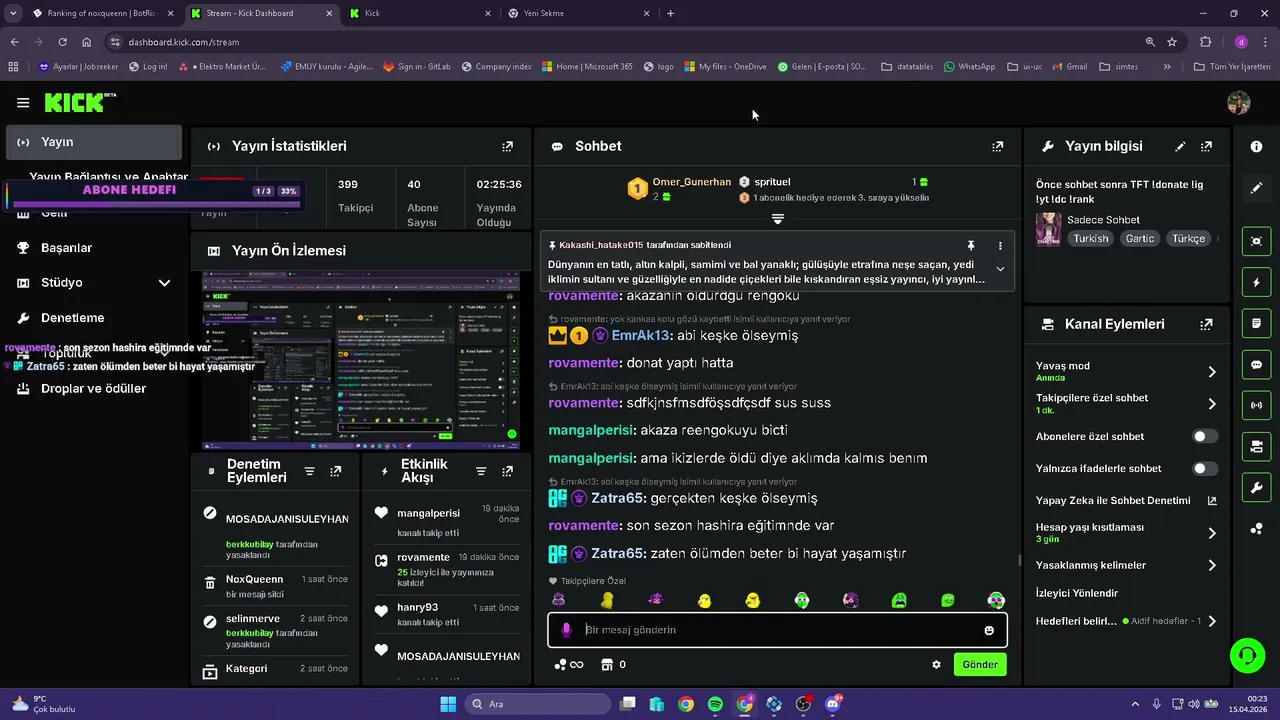Viewport: 1280px width, 720px height.
Task: Open Hedefleri belirl... chevron
Action: click(x=1211, y=621)
